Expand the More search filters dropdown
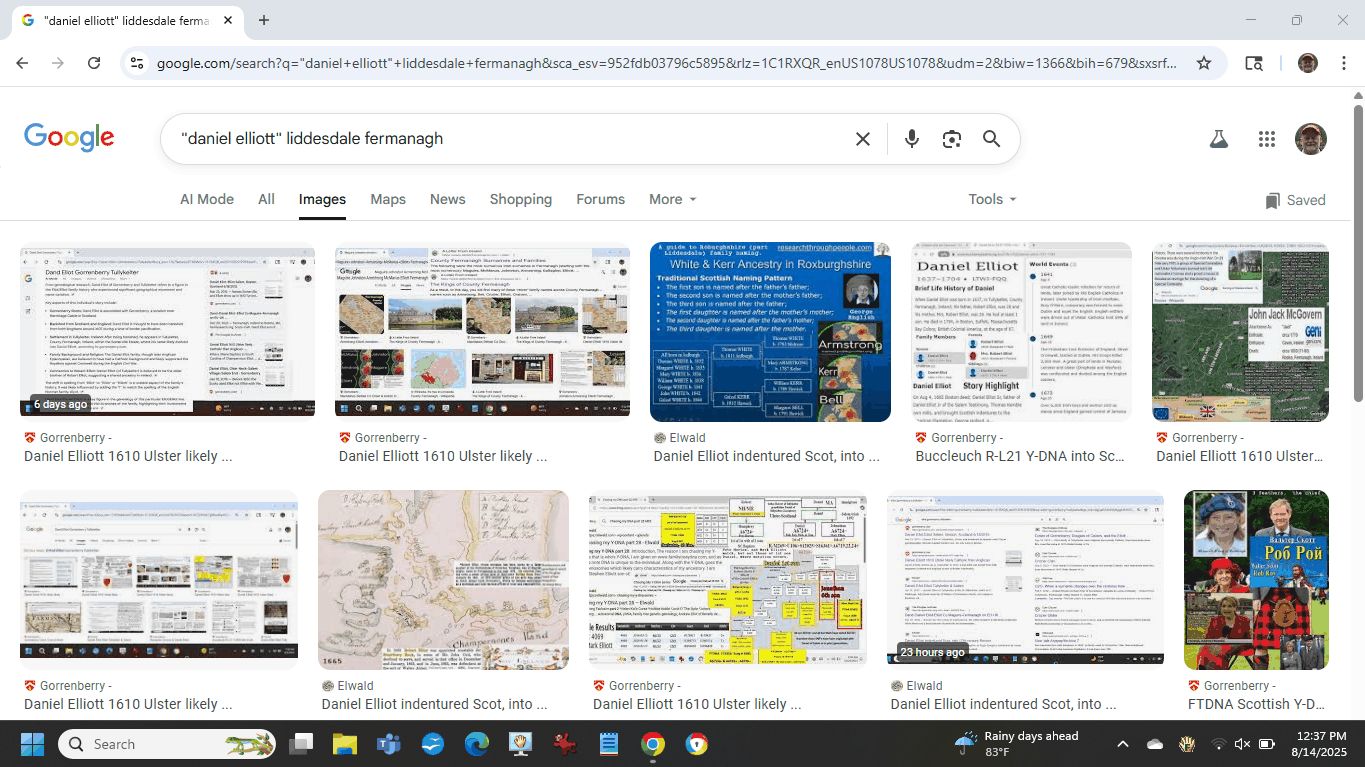The image size is (1365, 767). (672, 199)
